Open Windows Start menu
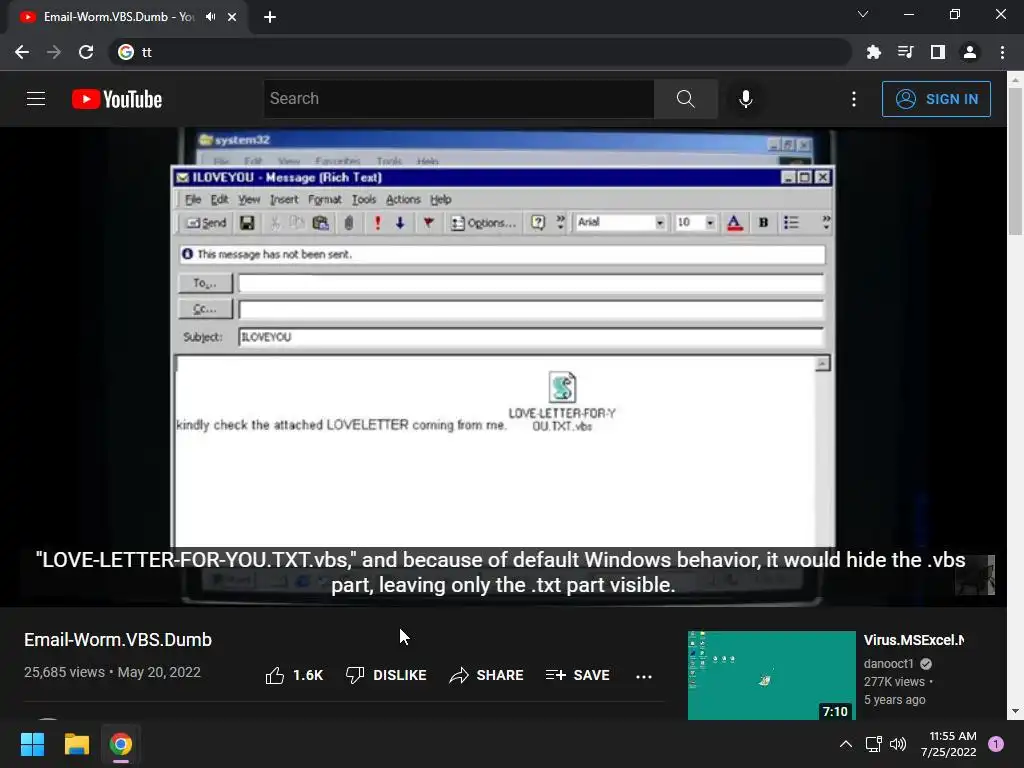1024x768 pixels. (x=32, y=744)
